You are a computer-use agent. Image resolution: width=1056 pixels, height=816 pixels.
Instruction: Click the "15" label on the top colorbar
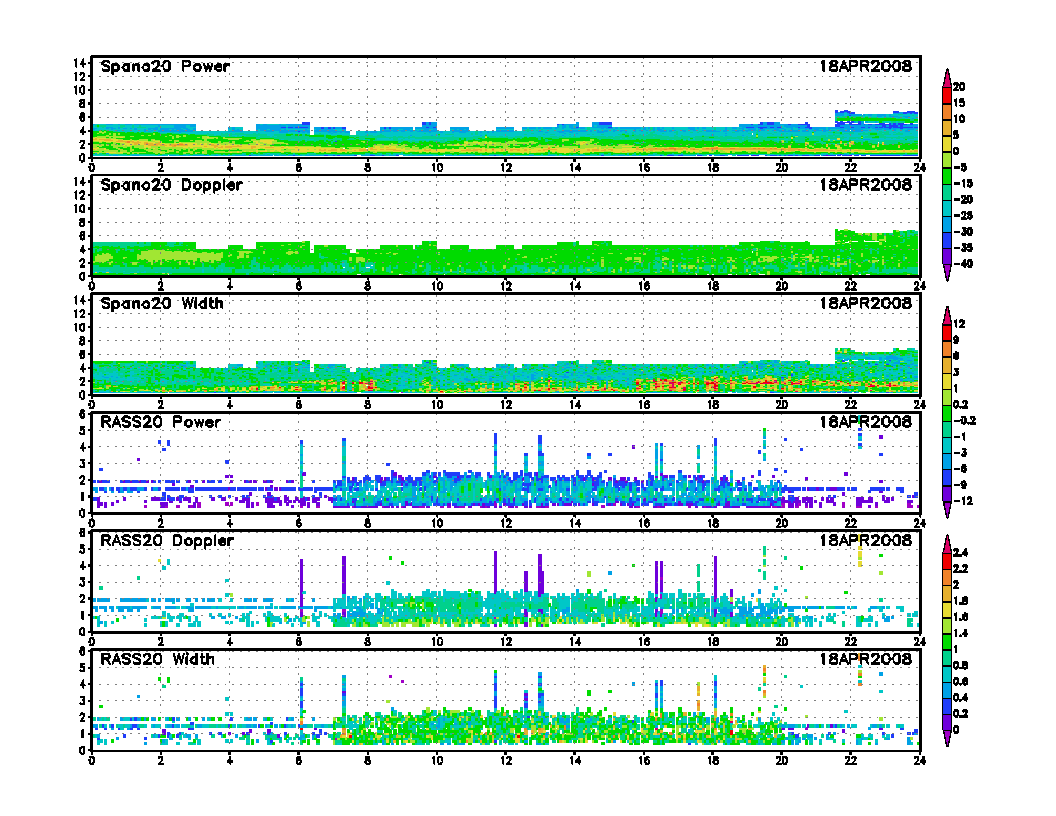click(959, 103)
